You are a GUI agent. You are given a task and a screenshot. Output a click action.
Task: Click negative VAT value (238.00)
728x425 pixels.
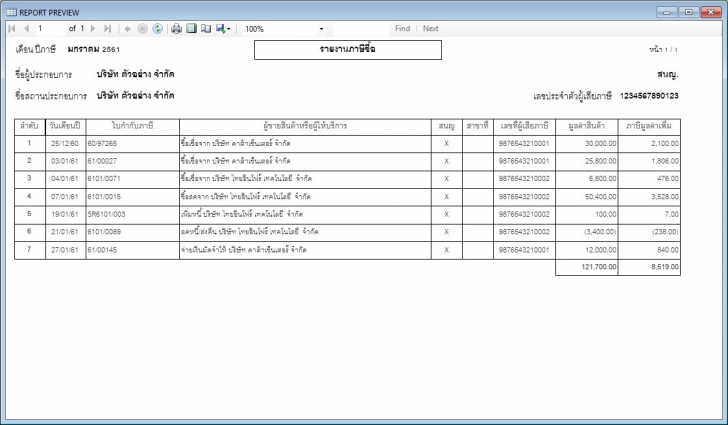pos(665,232)
